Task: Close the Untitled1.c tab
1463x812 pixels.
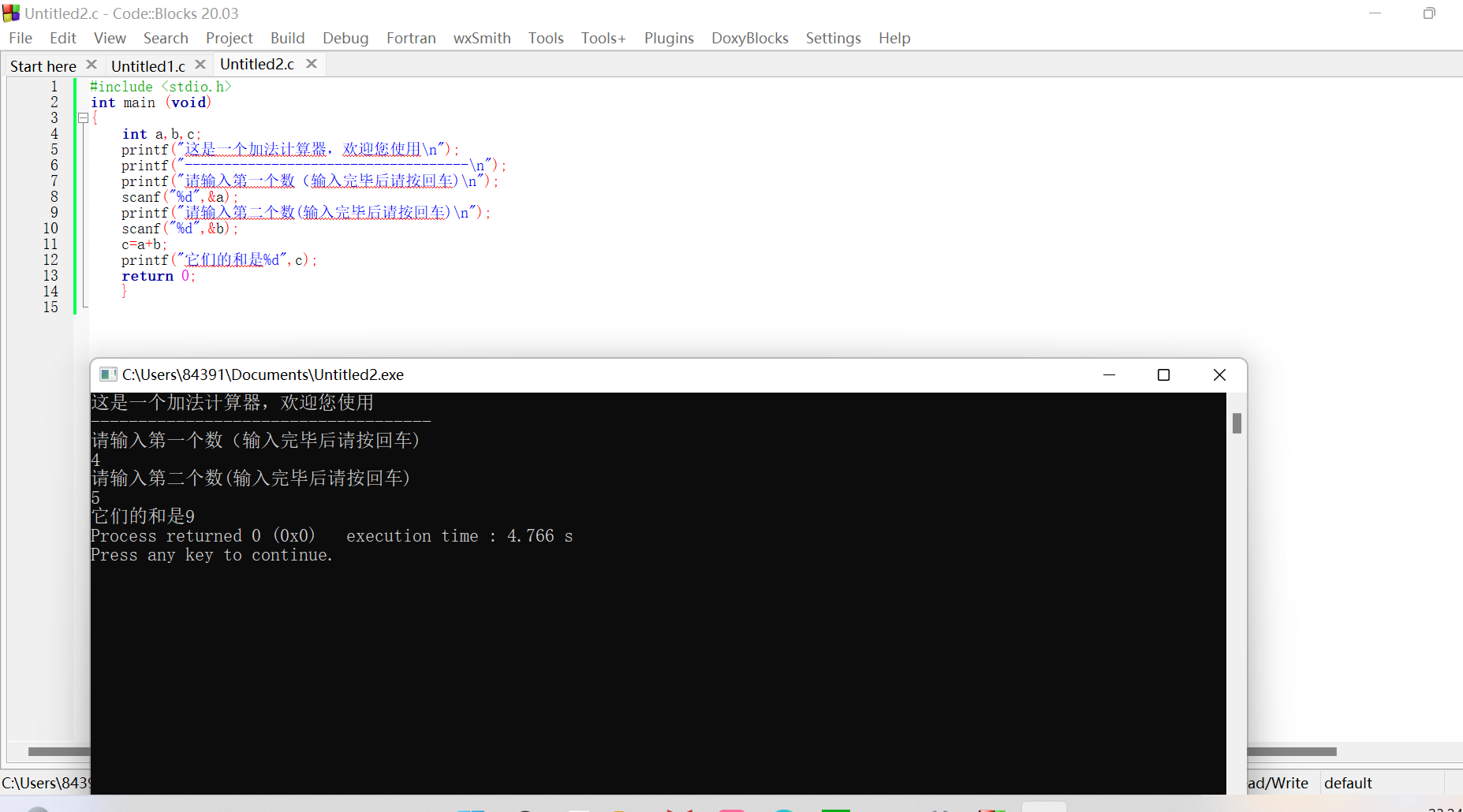Action: tap(200, 65)
